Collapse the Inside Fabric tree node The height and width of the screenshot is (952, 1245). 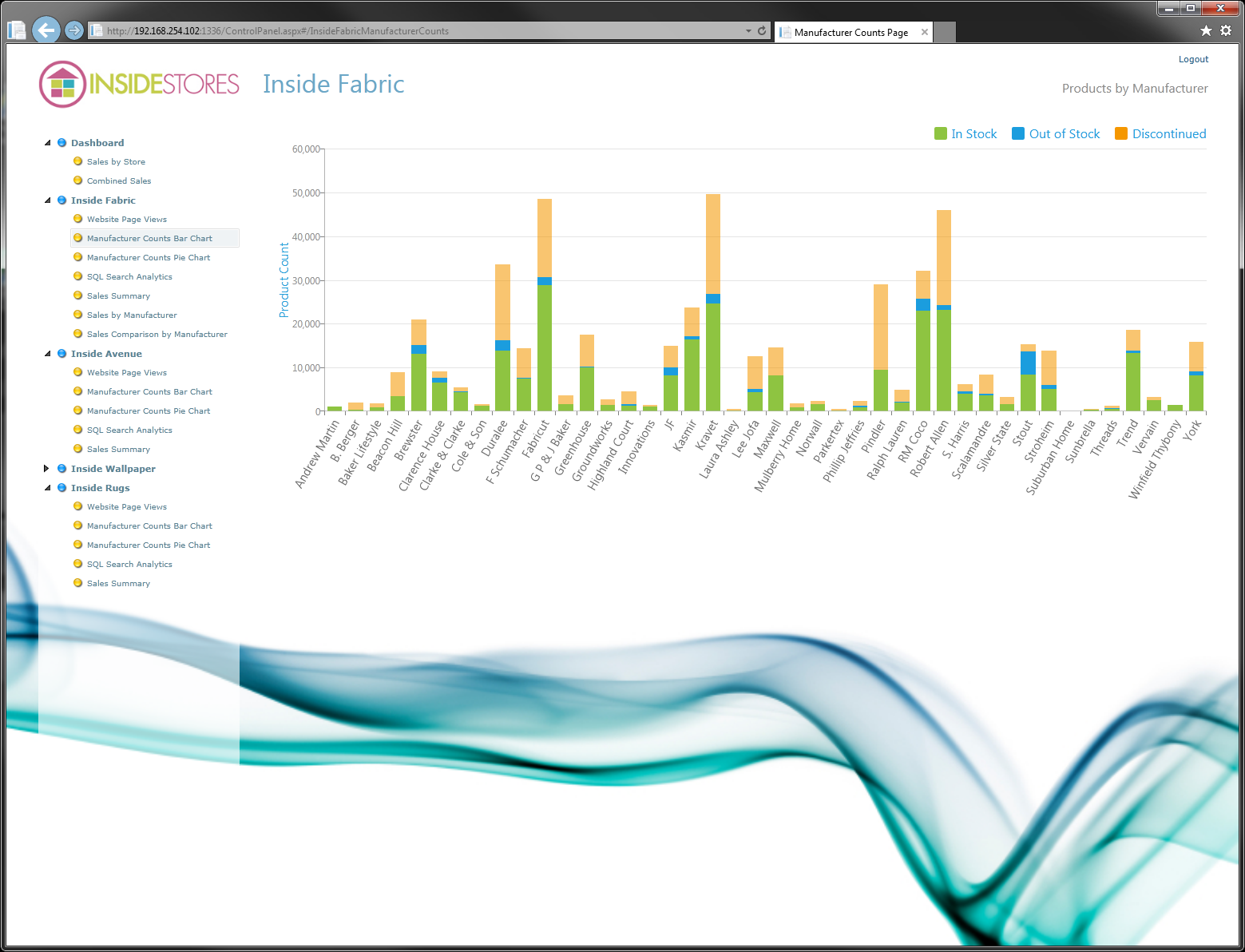(x=47, y=200)
